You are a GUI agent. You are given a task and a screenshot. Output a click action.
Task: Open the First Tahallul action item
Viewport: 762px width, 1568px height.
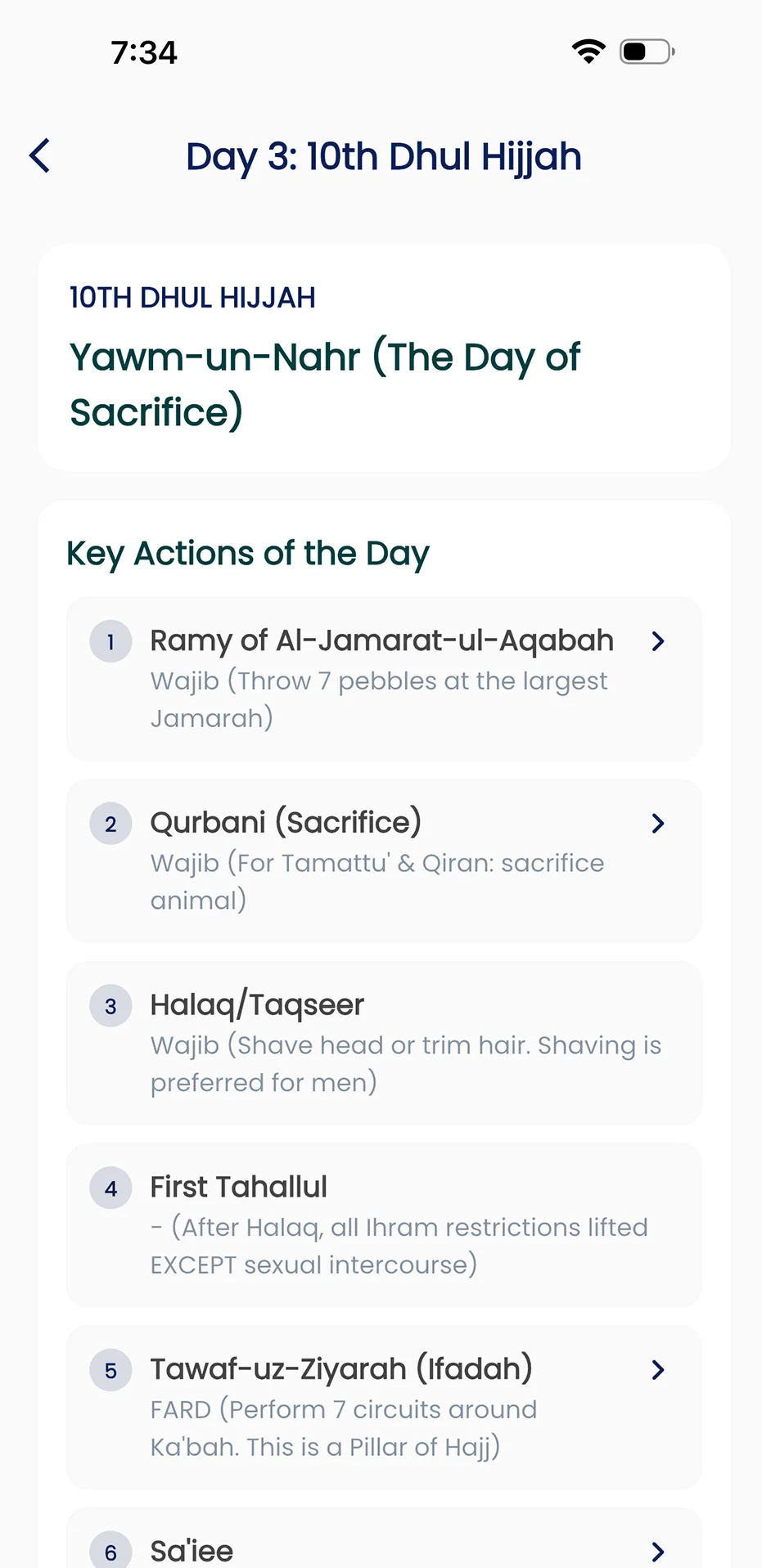coord(384,1225)
